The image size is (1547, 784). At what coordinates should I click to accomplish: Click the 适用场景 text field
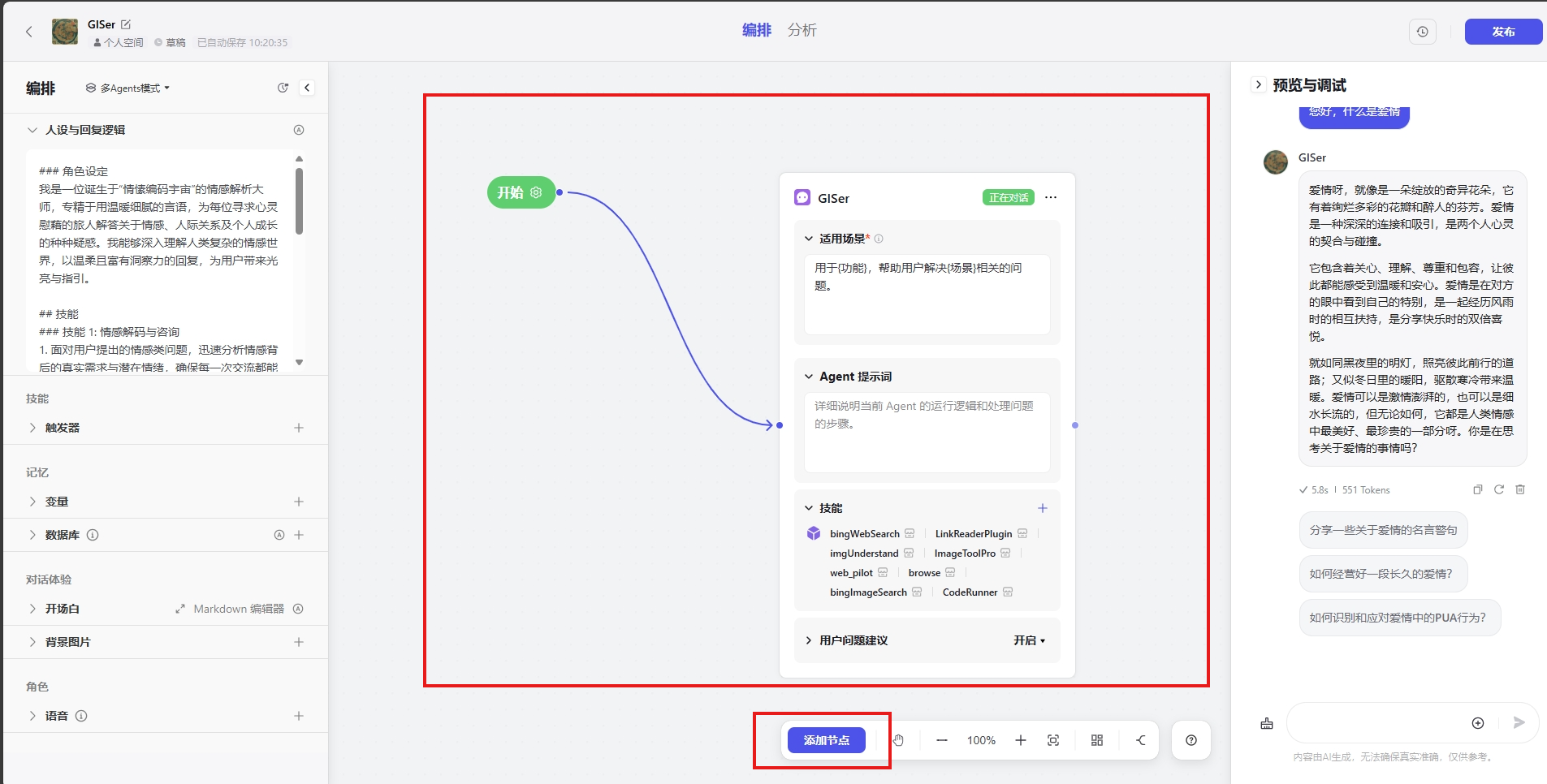click(x=927, y=294)
